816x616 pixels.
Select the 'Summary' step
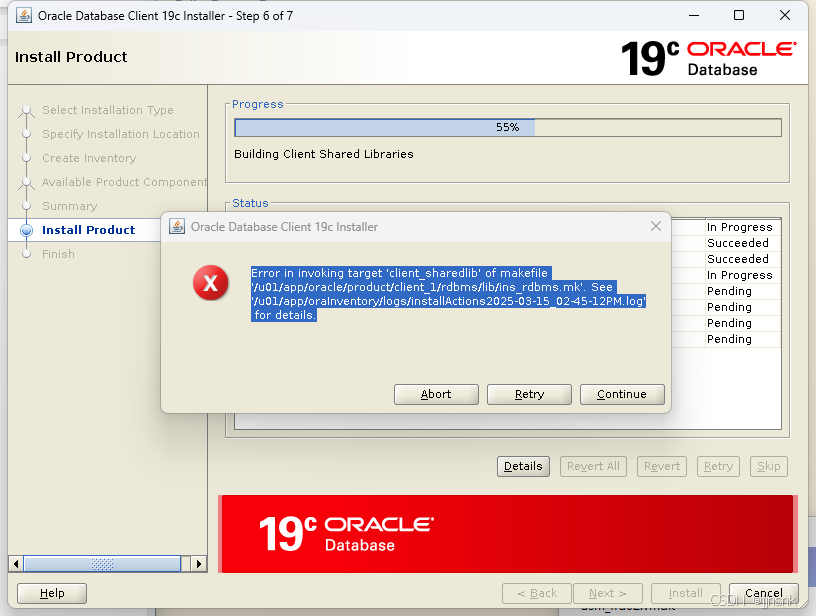(70, 206)
